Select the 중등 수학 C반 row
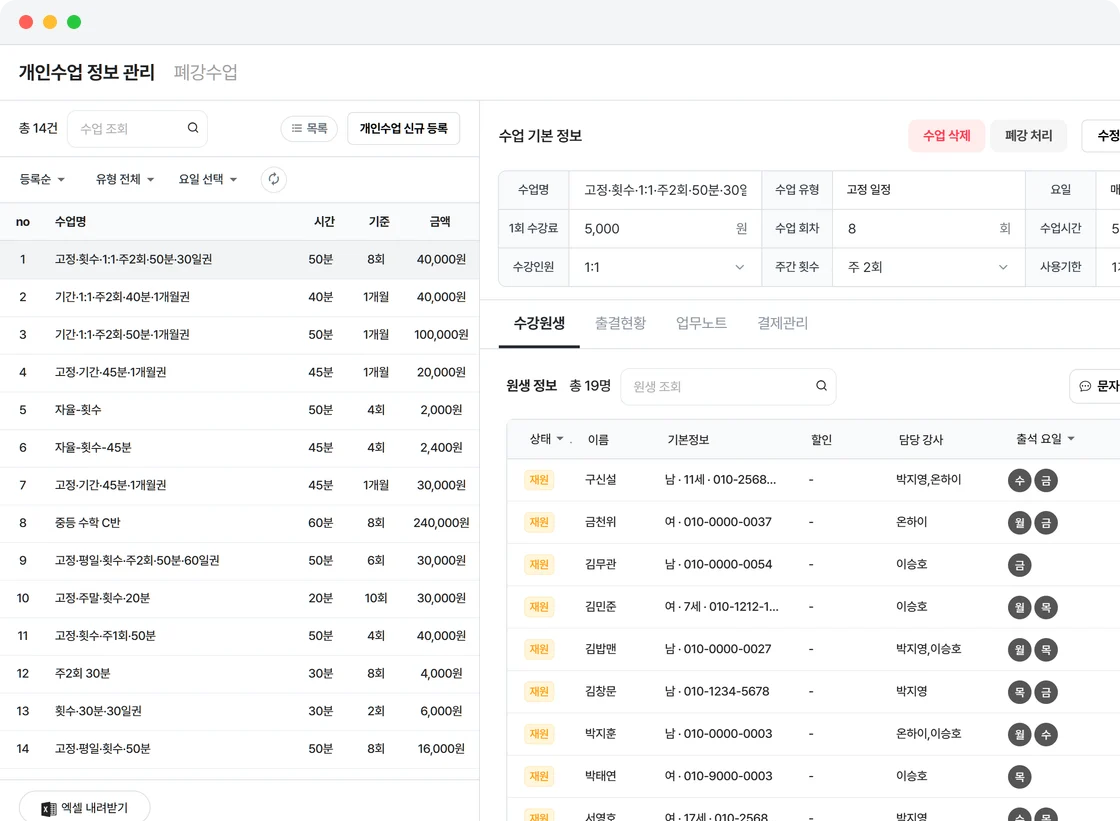 click(x=239, y=523)
